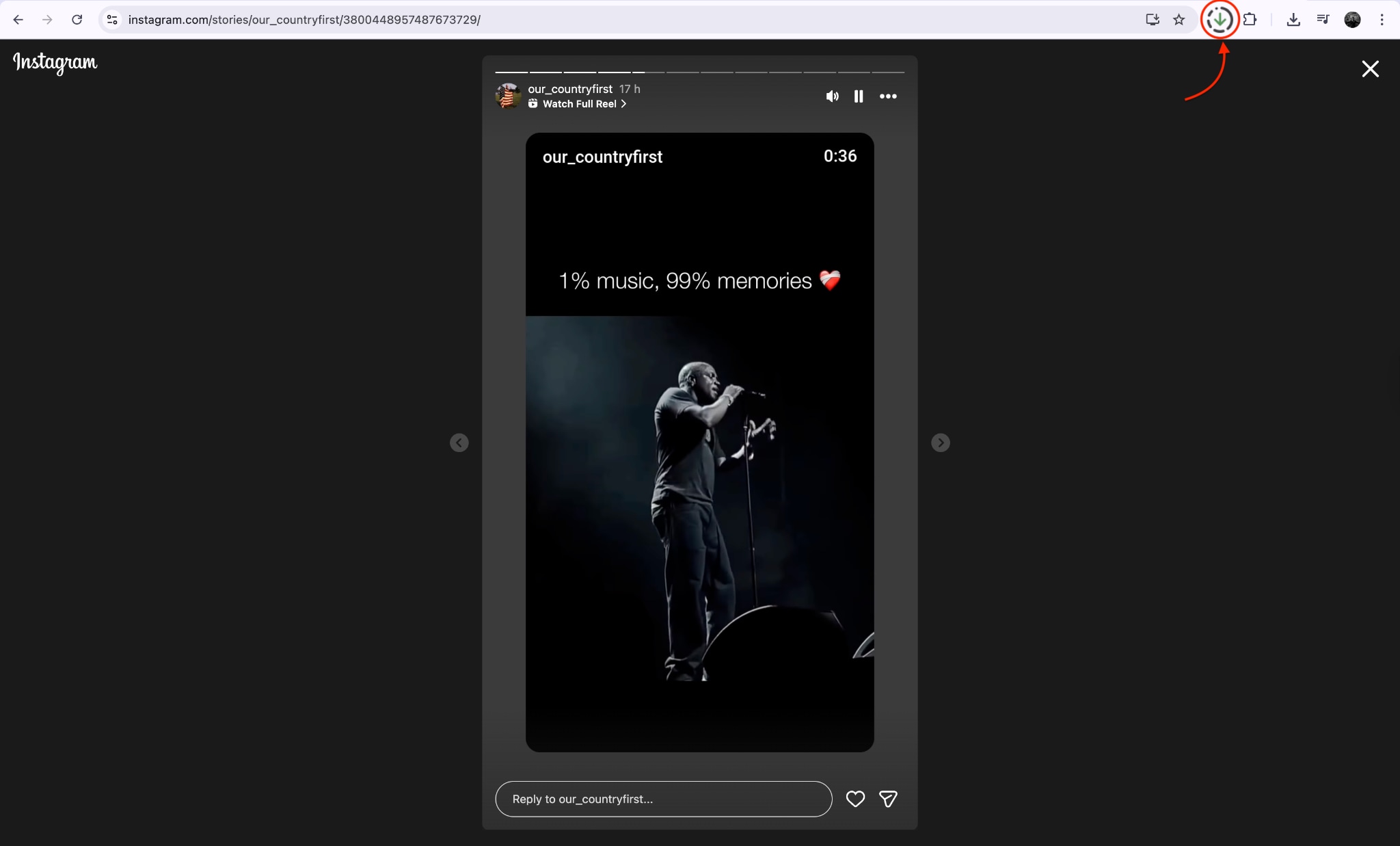Open the Watch Full Reel link
The width and height of the screenshot is (1400, 846).
(578, 104)
